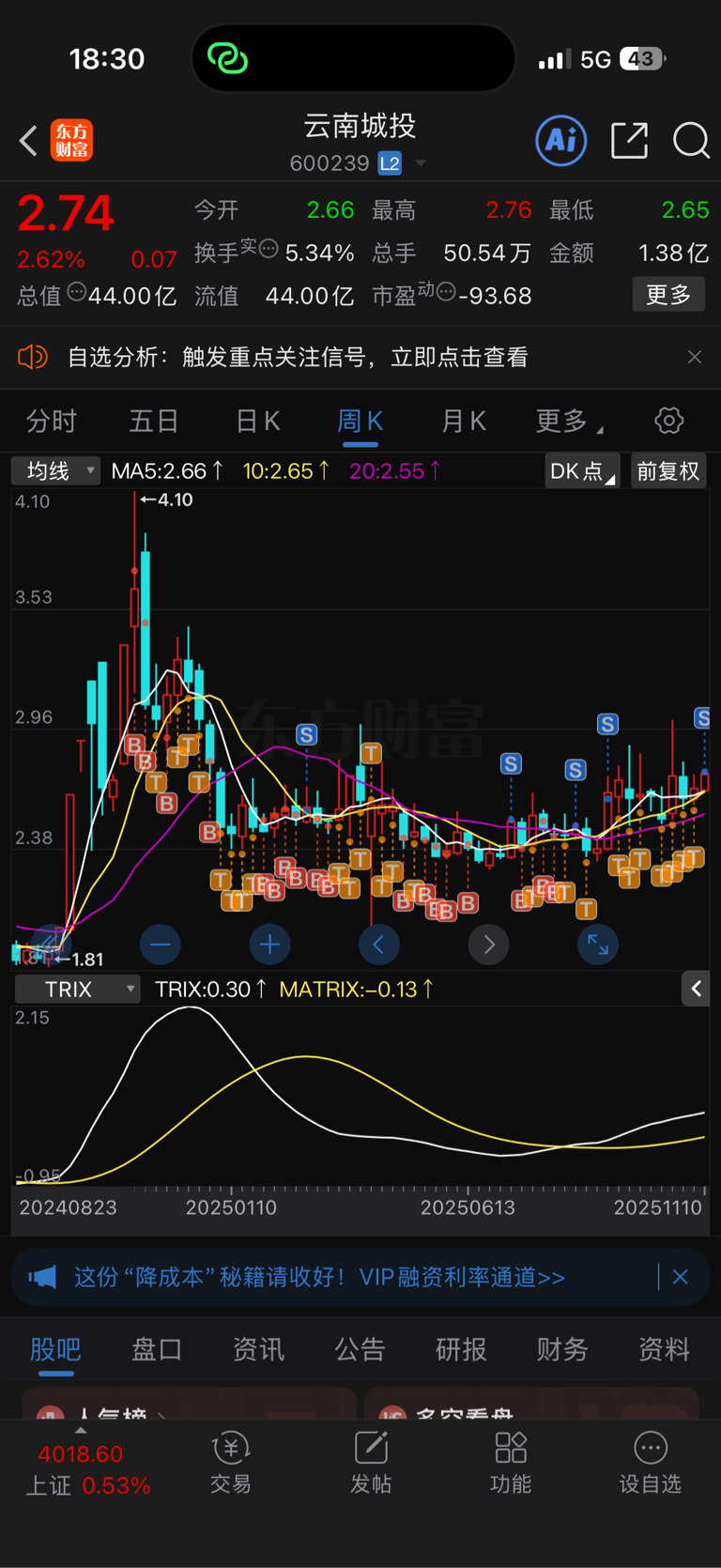This screenshot has height=1568, width=721.
Task: Switch to 研报 tab
Action: (462, 1349)
